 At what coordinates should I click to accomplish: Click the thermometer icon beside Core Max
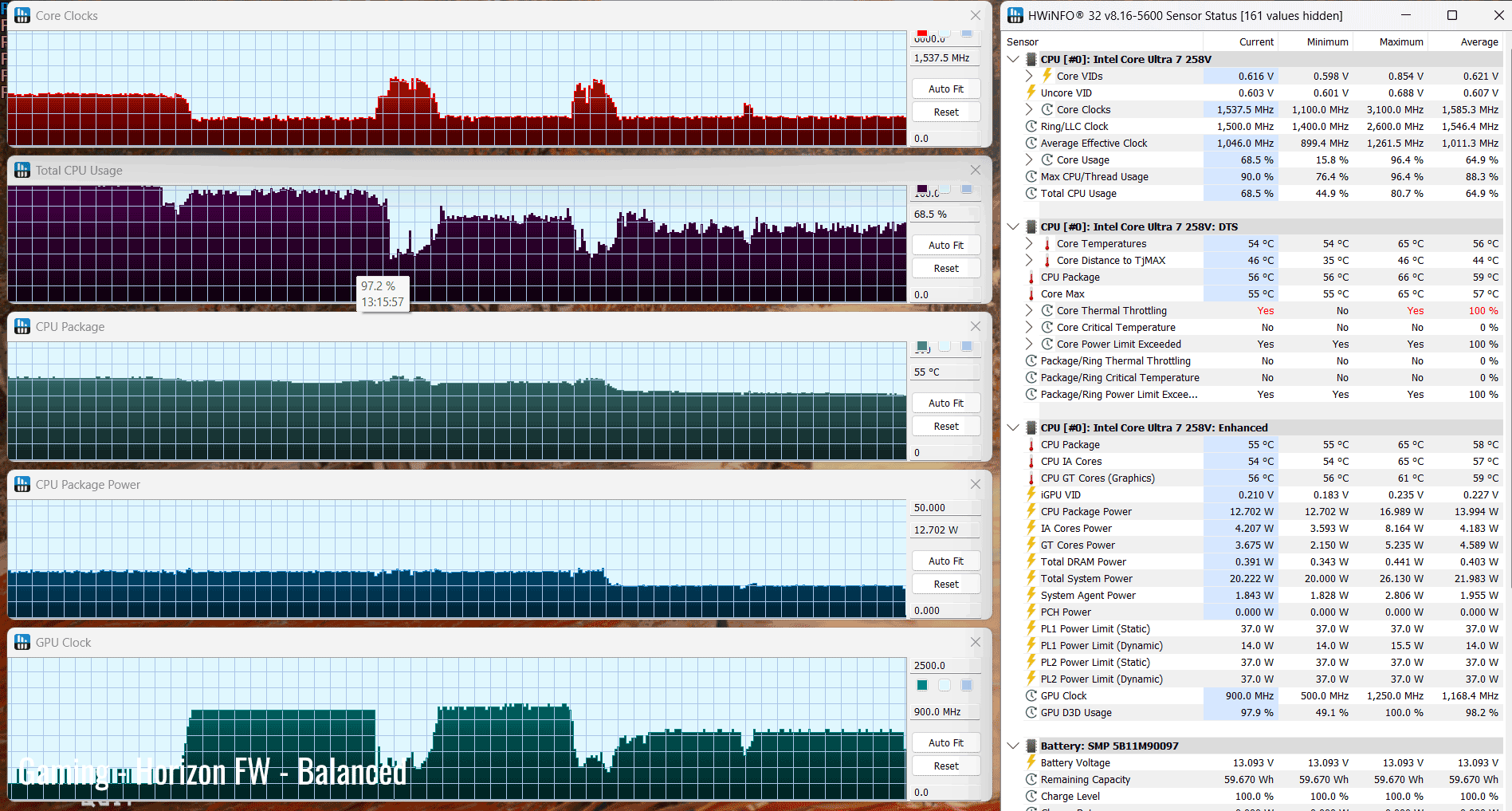coord(1031,293)
